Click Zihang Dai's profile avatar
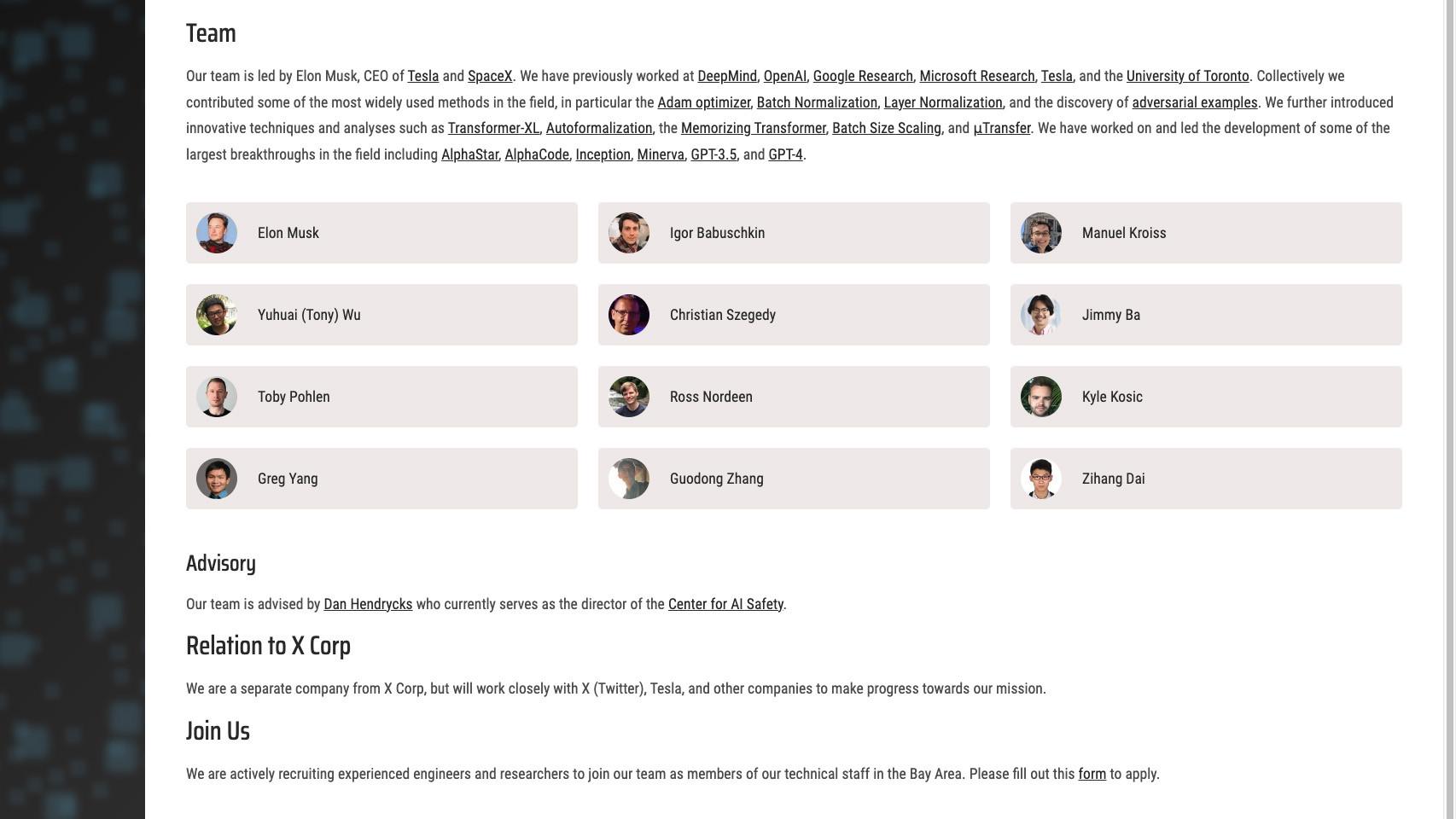This screenshot has width=1456, height=819. coord(1041,479)
